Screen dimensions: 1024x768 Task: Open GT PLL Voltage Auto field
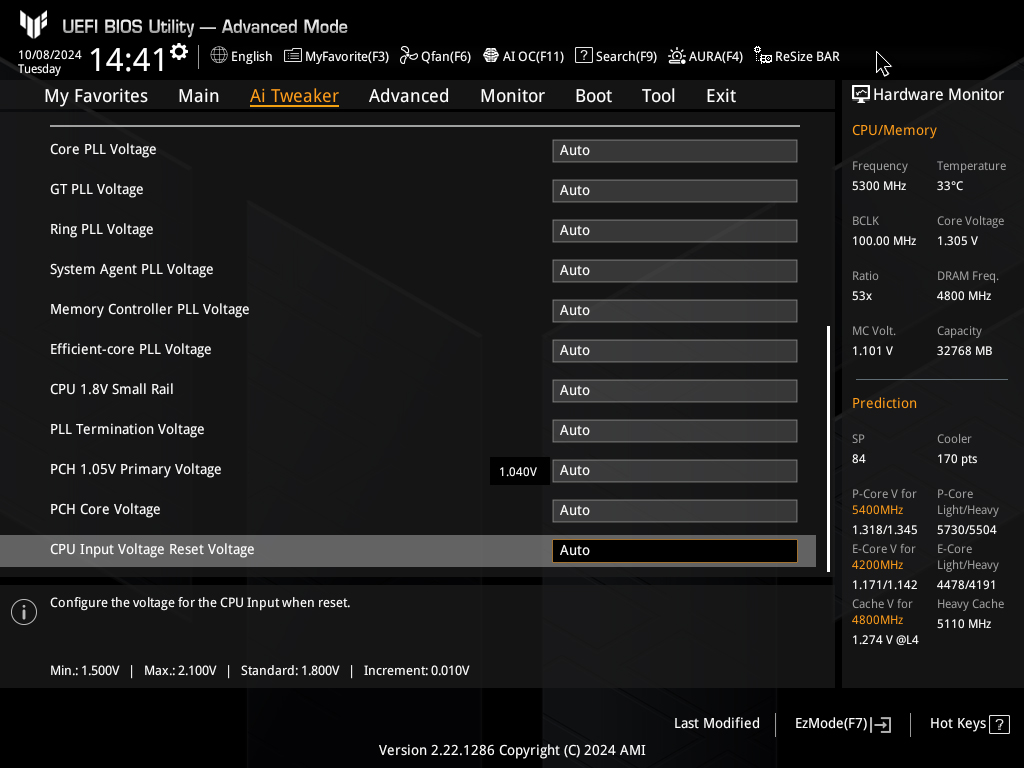point(675,190)
